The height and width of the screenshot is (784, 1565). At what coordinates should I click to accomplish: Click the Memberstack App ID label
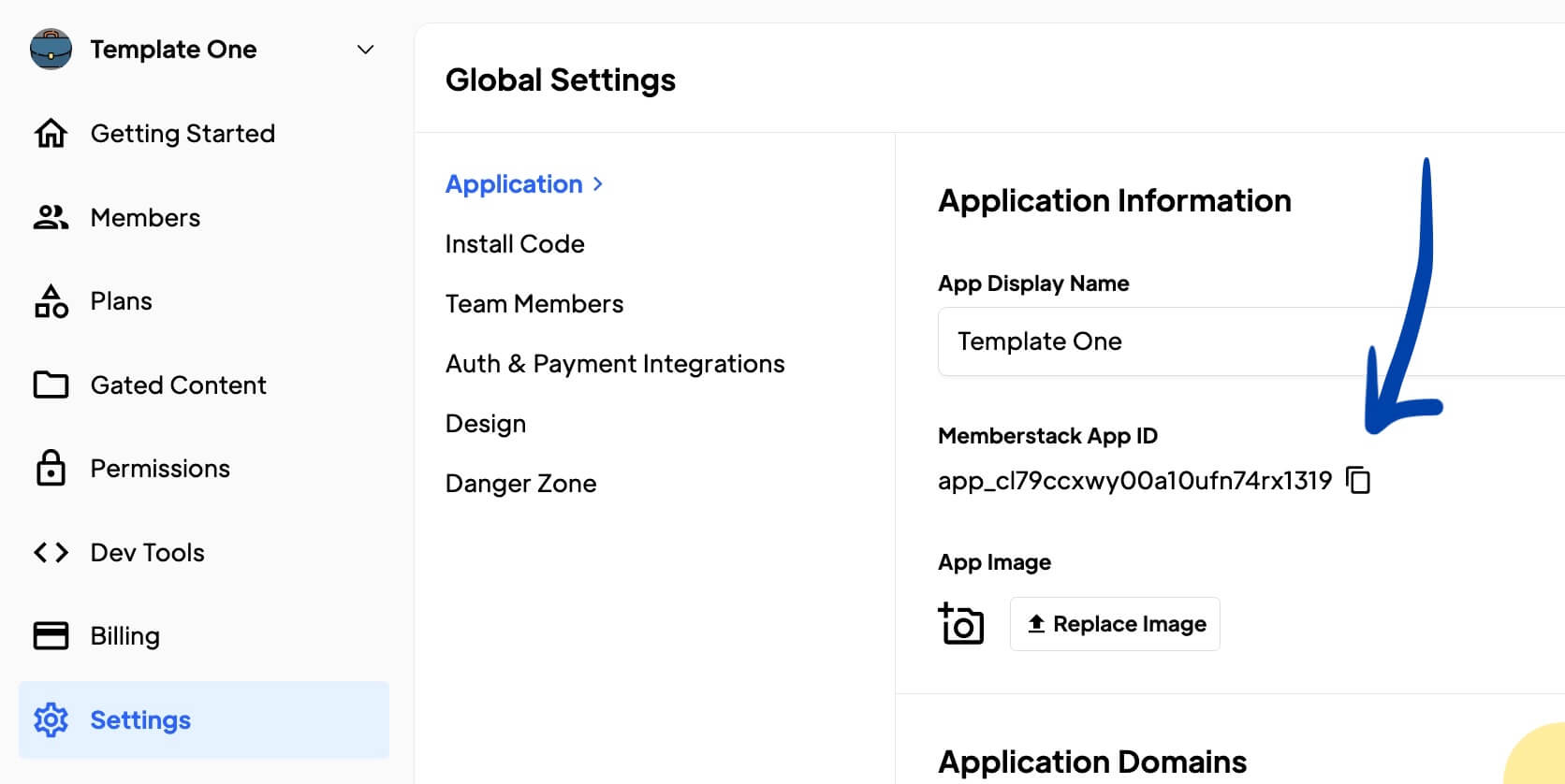coord(1047,436)
